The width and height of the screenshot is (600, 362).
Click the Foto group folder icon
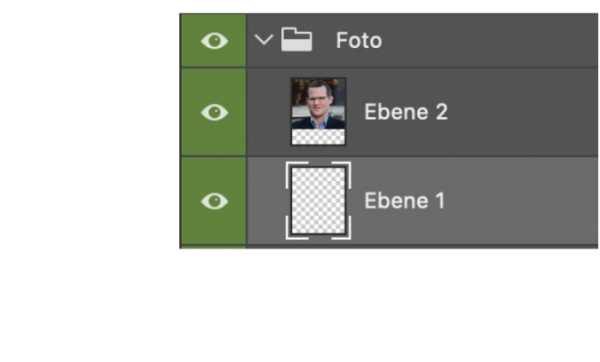[297, 39]
